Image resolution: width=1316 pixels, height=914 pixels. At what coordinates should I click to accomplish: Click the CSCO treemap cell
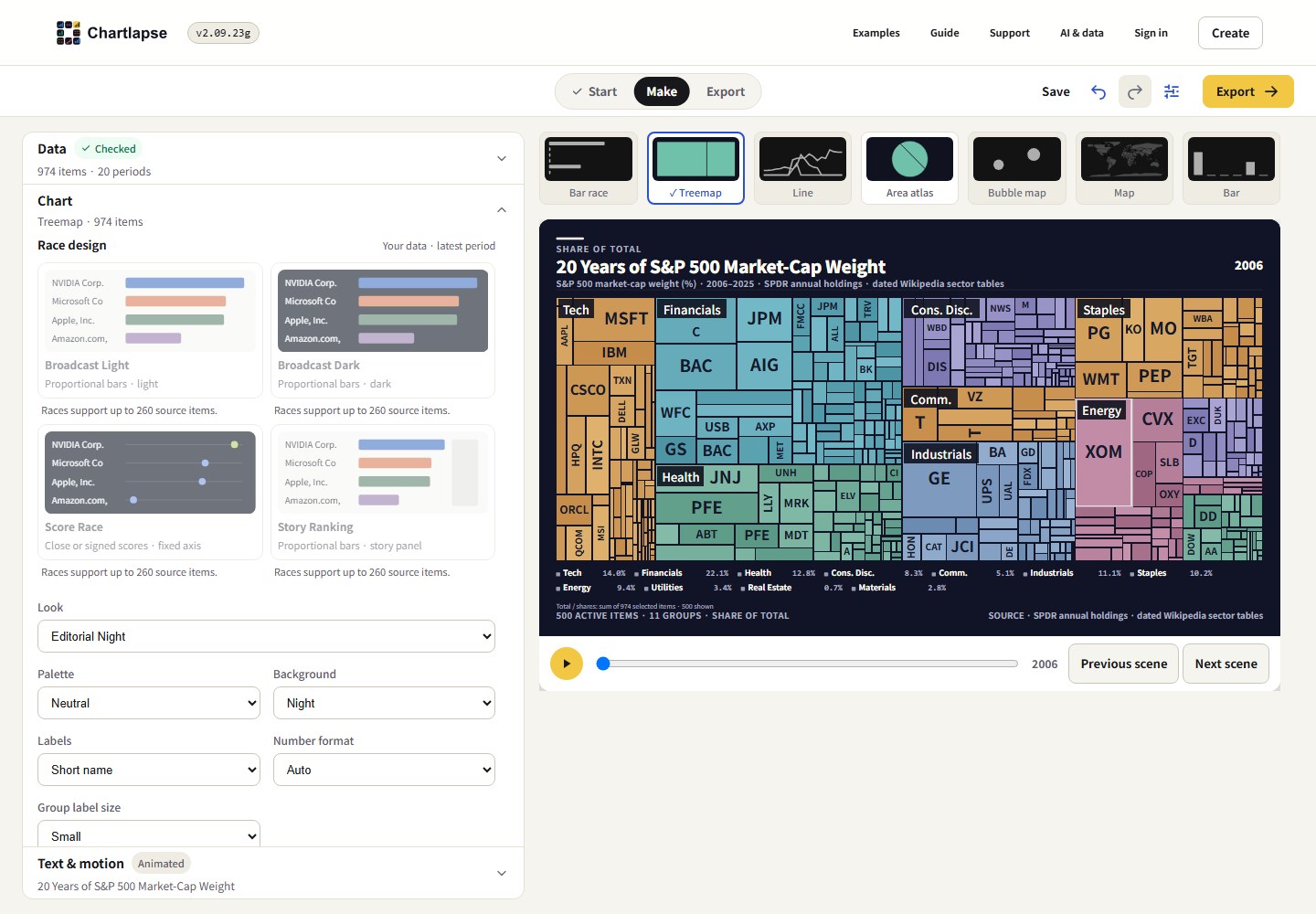click(587, 389)
